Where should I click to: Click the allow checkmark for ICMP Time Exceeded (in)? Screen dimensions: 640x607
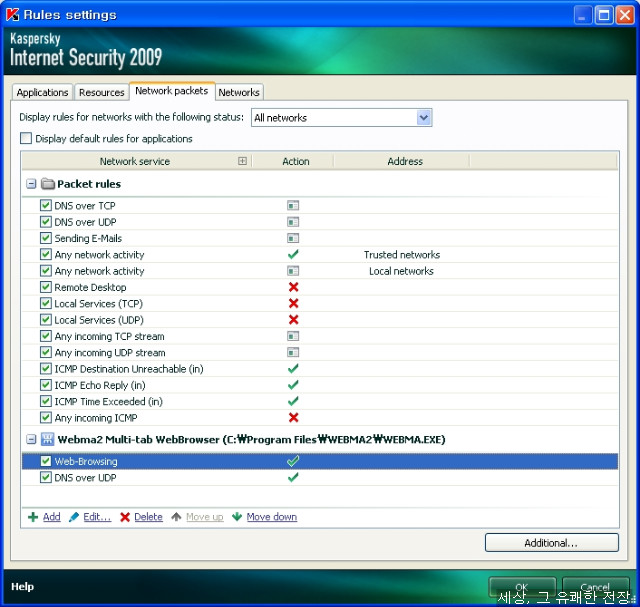(x=293, y=401)
